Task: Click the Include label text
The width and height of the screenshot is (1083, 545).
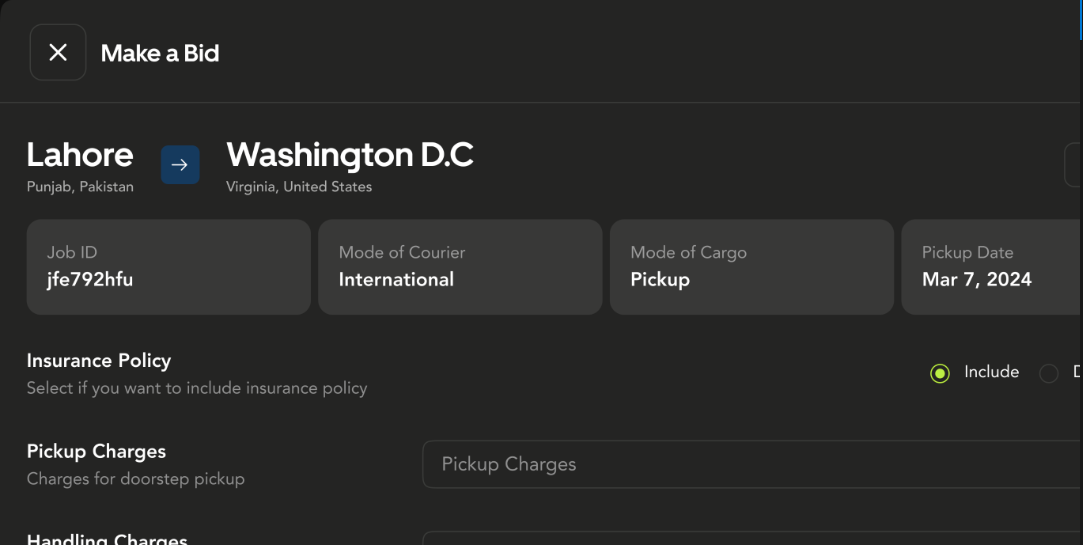Action: point(991,372)
